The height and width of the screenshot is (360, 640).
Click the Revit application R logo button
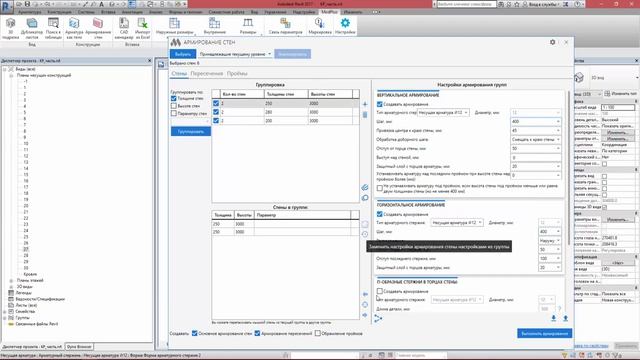coord(7,7)
